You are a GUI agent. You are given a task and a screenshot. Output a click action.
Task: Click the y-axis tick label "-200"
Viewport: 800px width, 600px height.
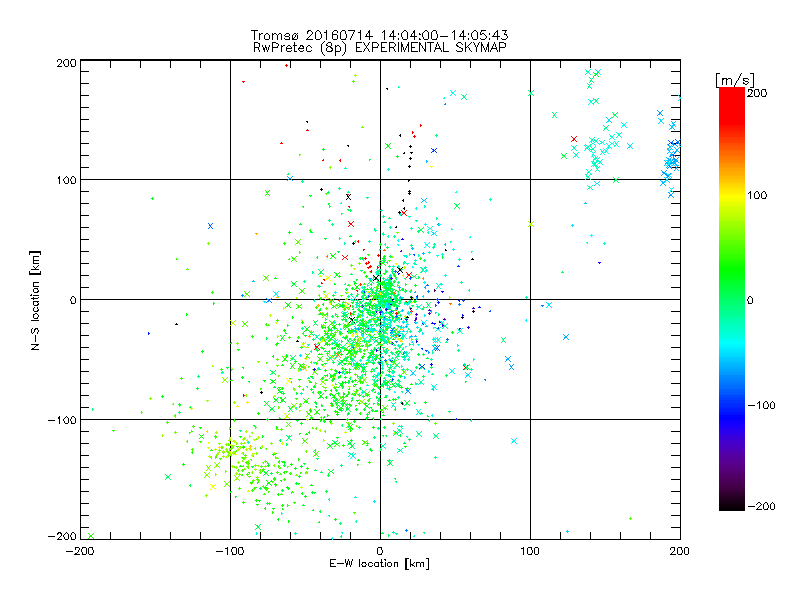pyautogui.click(x=62, y=536)
